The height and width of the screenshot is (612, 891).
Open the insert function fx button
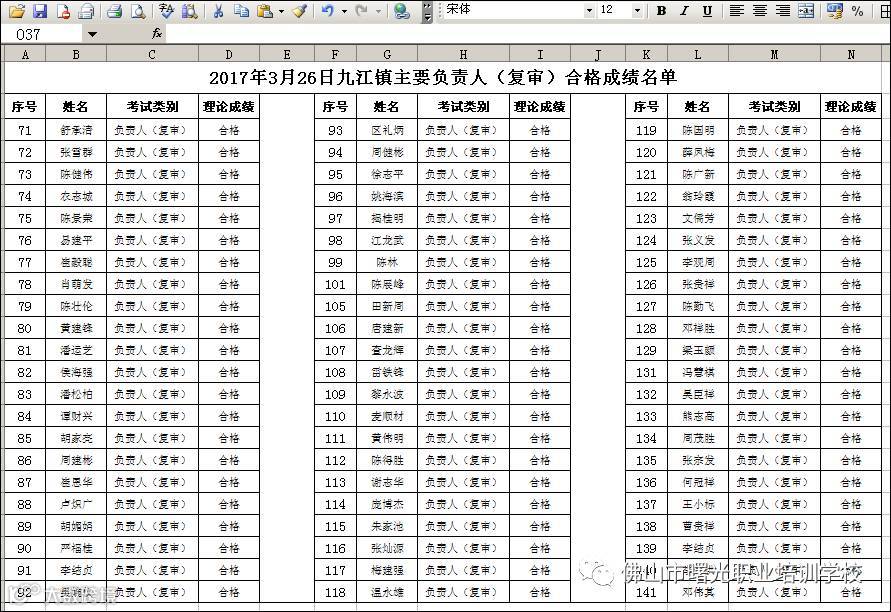click(x=157, y=34)
